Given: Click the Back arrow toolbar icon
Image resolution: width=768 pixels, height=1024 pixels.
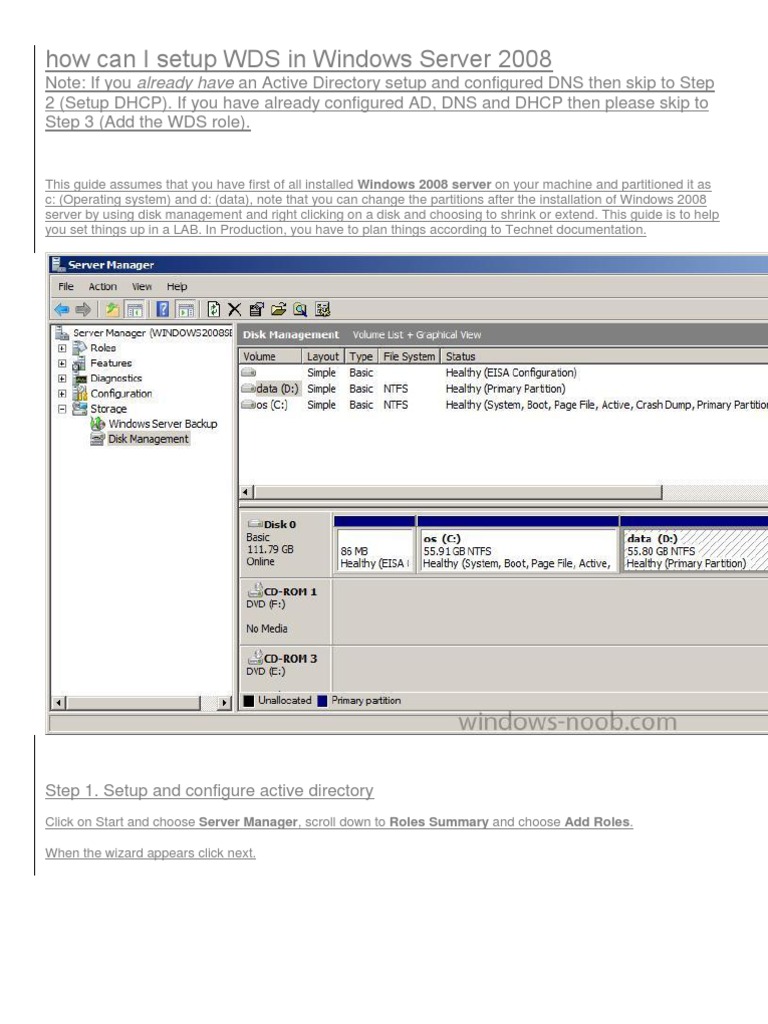Looking at the screenshot, I should tap(62, 309).
